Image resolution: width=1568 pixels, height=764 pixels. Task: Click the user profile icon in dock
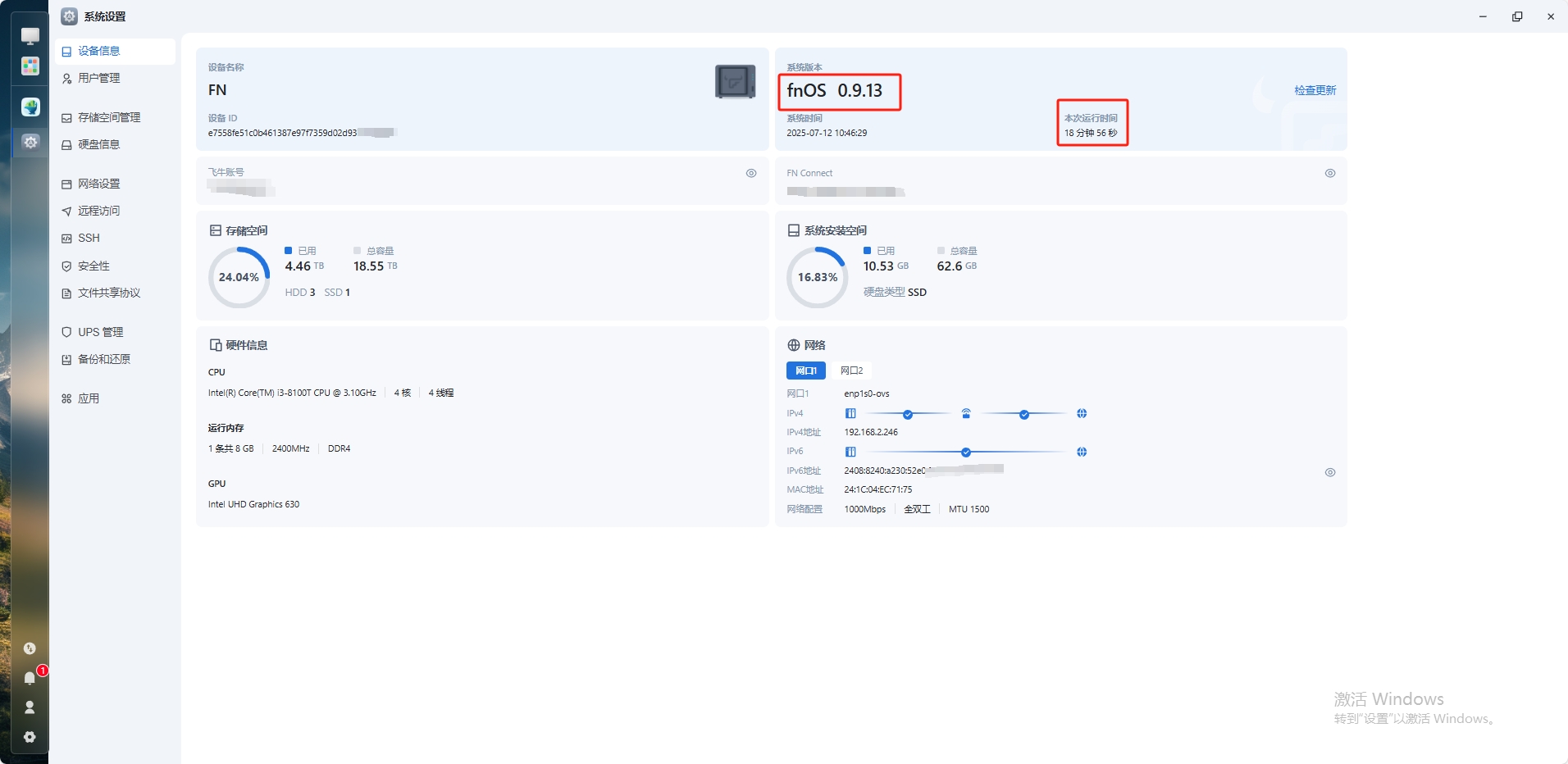(x=30, y=707)
